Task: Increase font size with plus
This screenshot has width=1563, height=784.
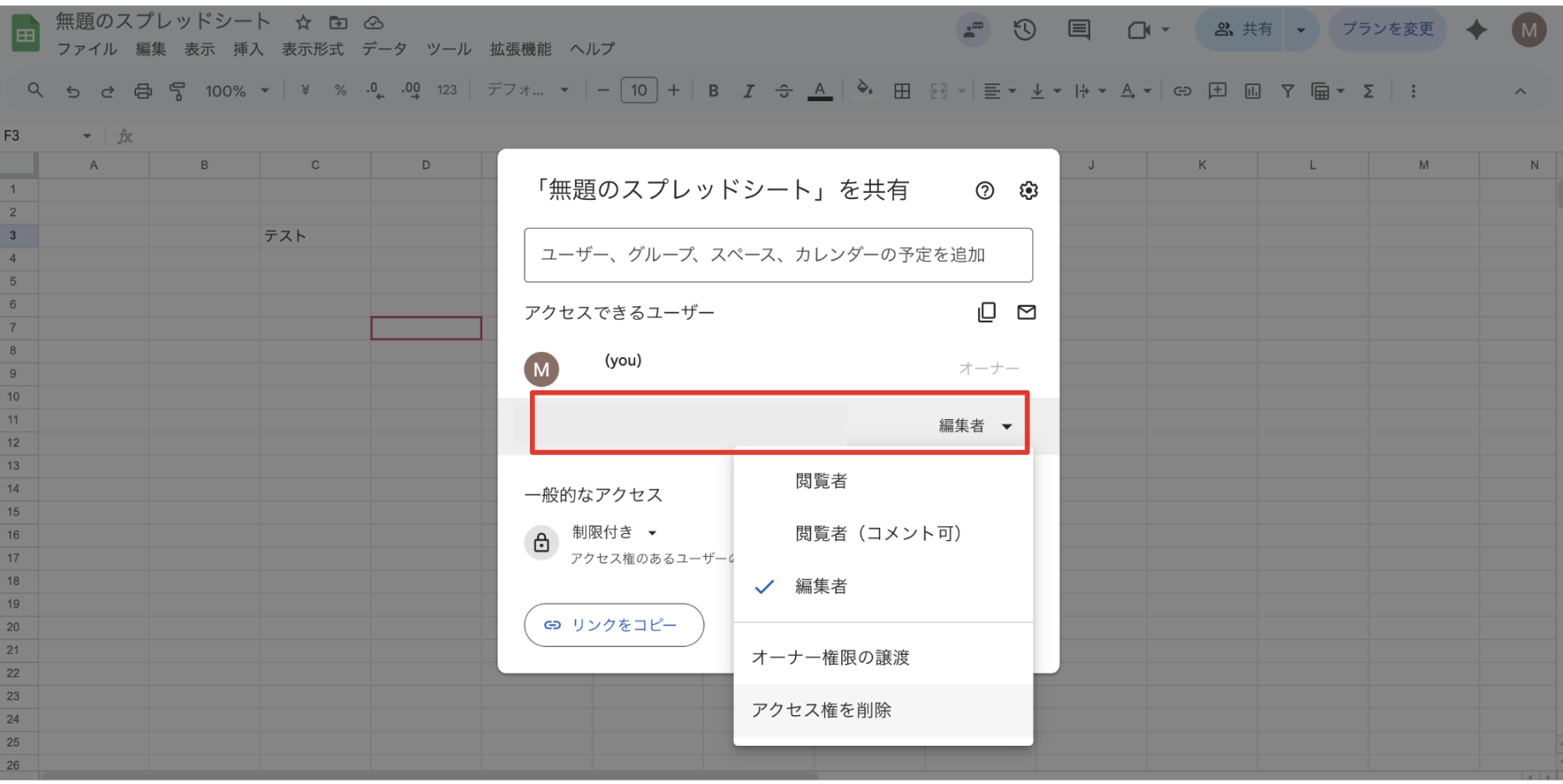Action: coord(674,90)
